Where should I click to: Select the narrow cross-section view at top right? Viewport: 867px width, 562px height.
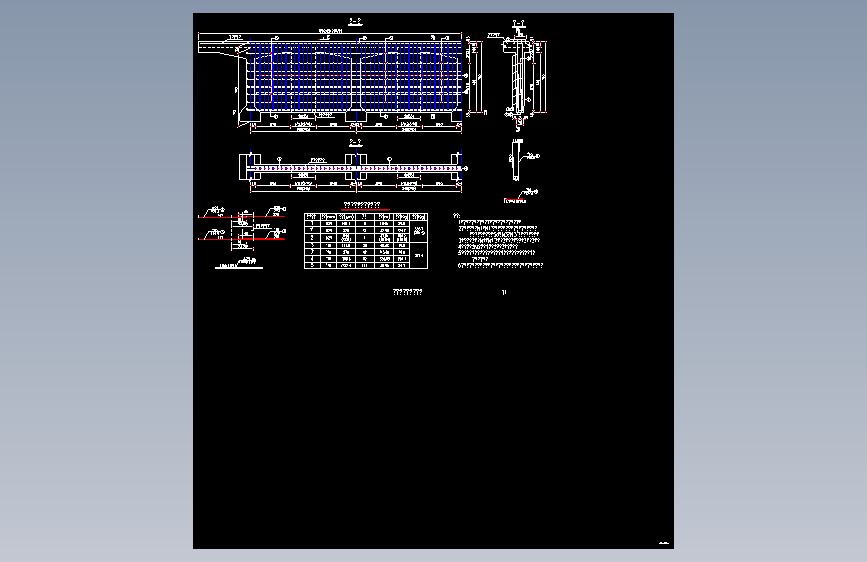[x=519, y=76]
